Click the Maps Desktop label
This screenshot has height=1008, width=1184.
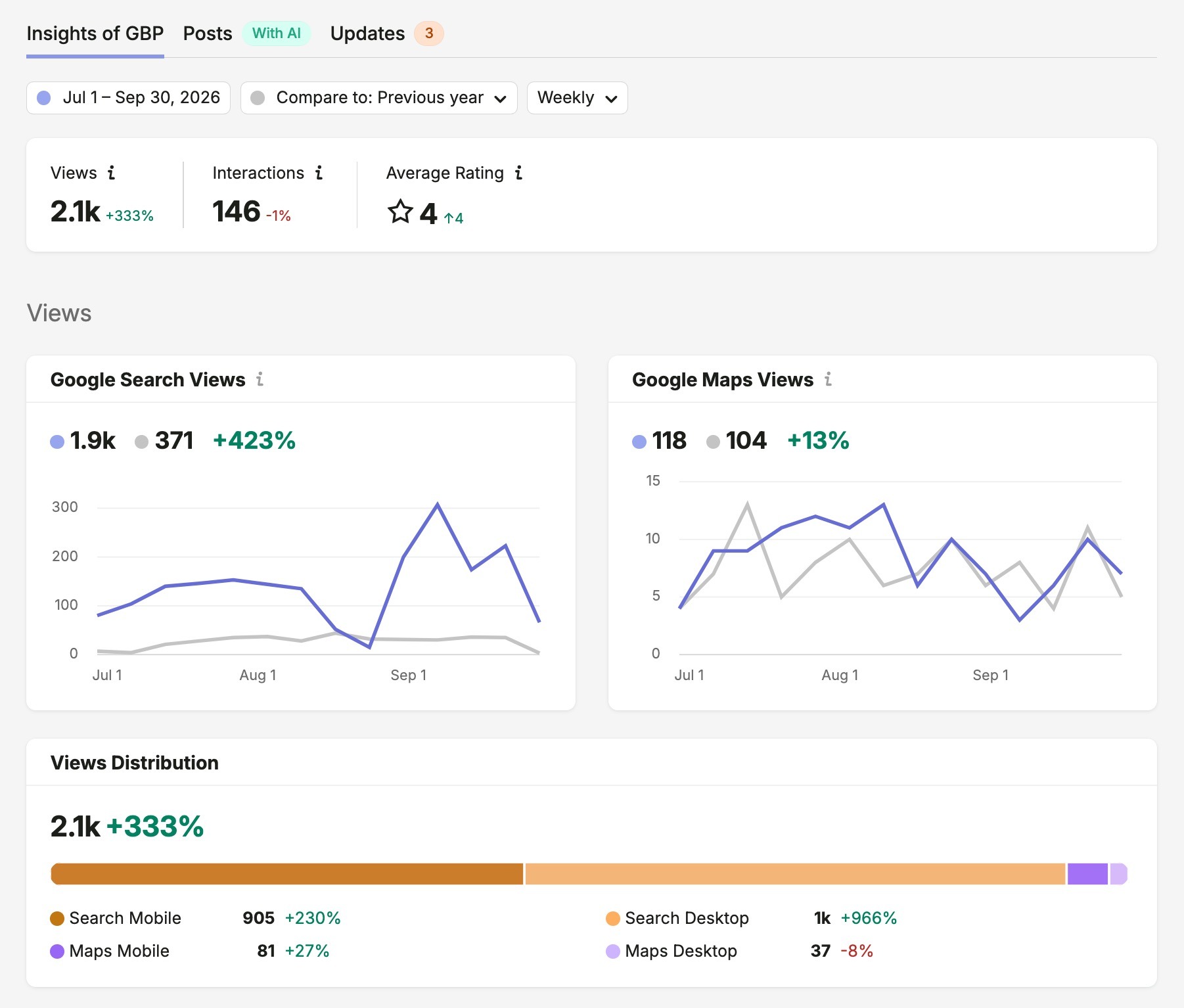tap(681, 951)
